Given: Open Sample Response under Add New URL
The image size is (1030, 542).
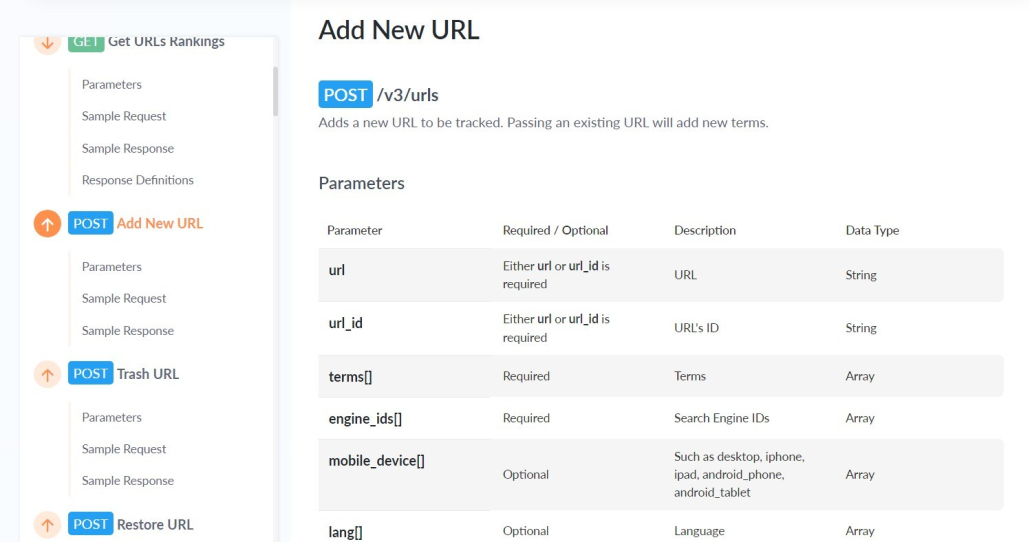Looking at the screenshot, I should [127, 330].
